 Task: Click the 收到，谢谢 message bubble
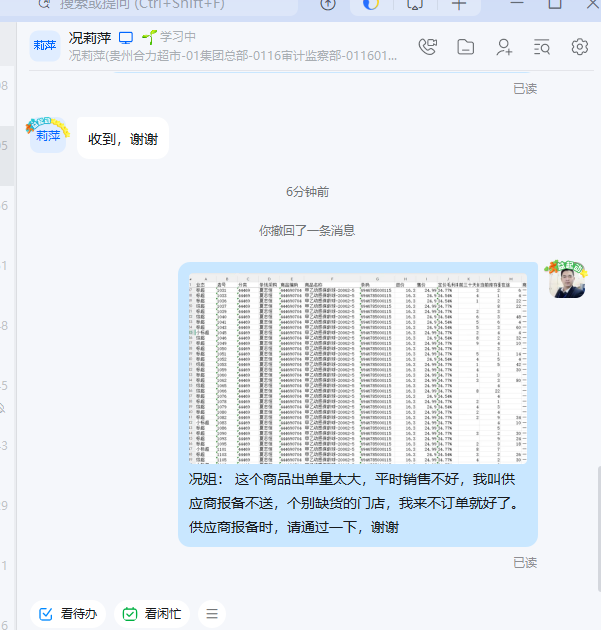point(122,138)
